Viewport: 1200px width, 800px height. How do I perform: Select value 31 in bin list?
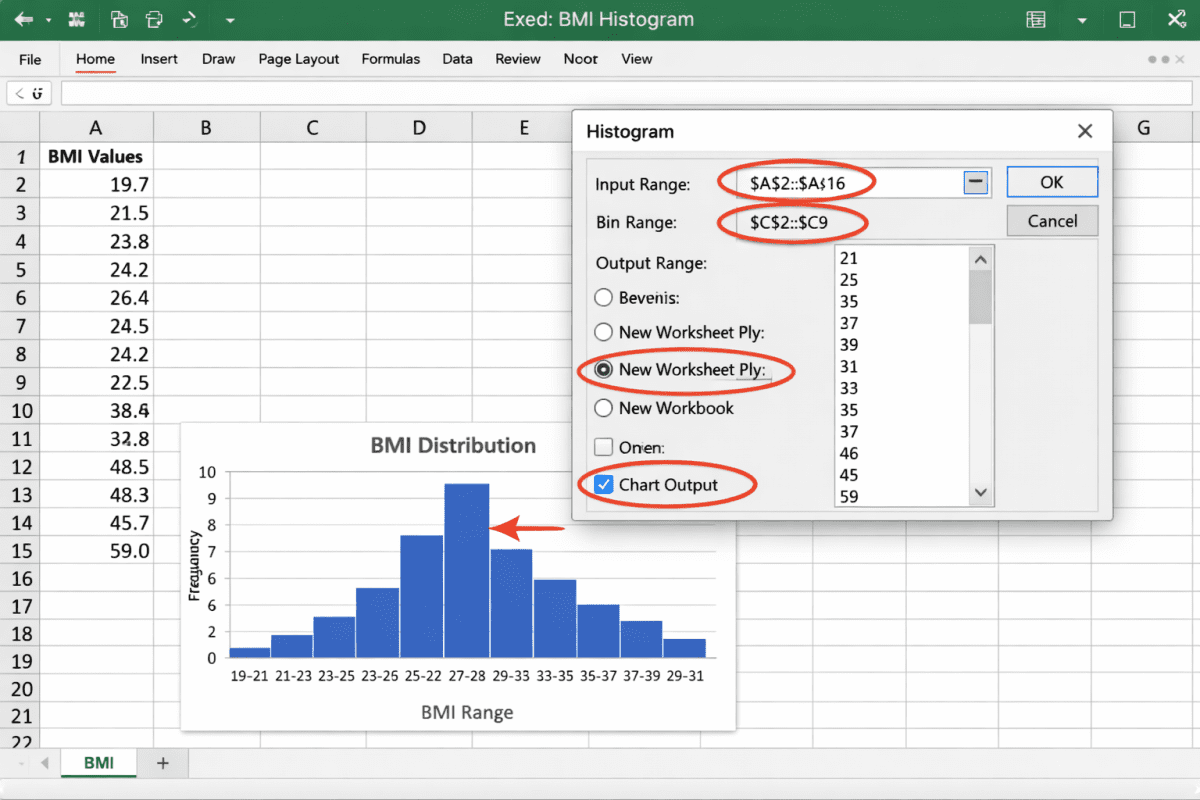(x=849, y=367)
